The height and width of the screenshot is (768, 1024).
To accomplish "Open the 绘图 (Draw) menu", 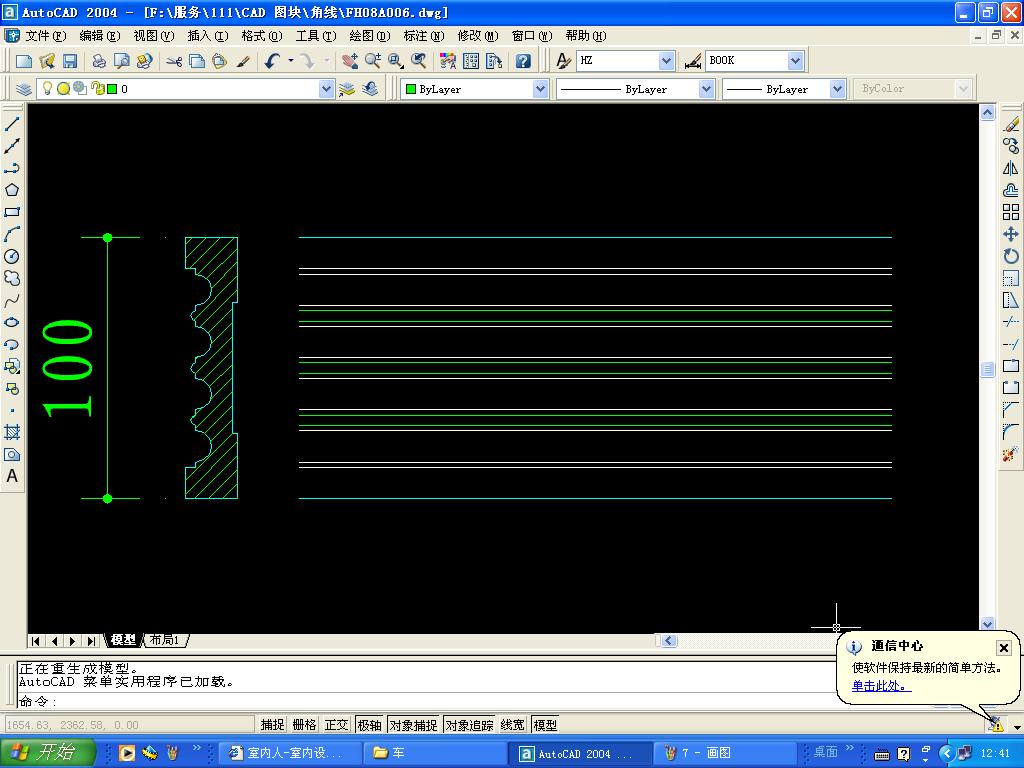I will [x=369, y=36].
